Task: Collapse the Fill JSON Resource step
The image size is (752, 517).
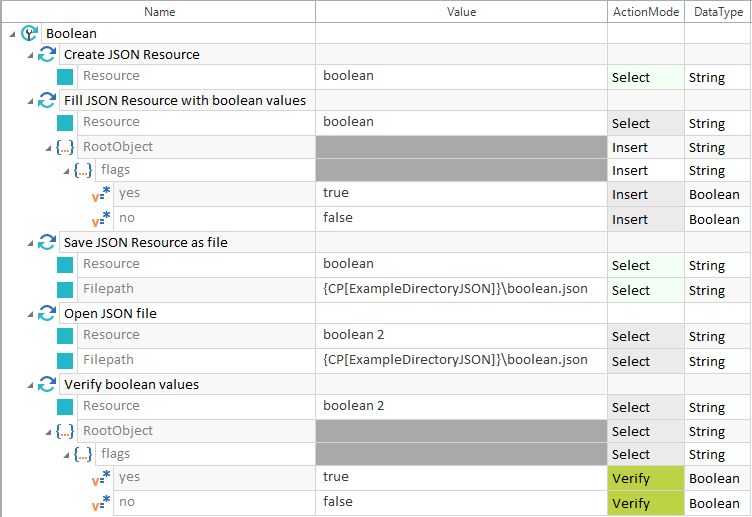Action: [x=30, y=100]
